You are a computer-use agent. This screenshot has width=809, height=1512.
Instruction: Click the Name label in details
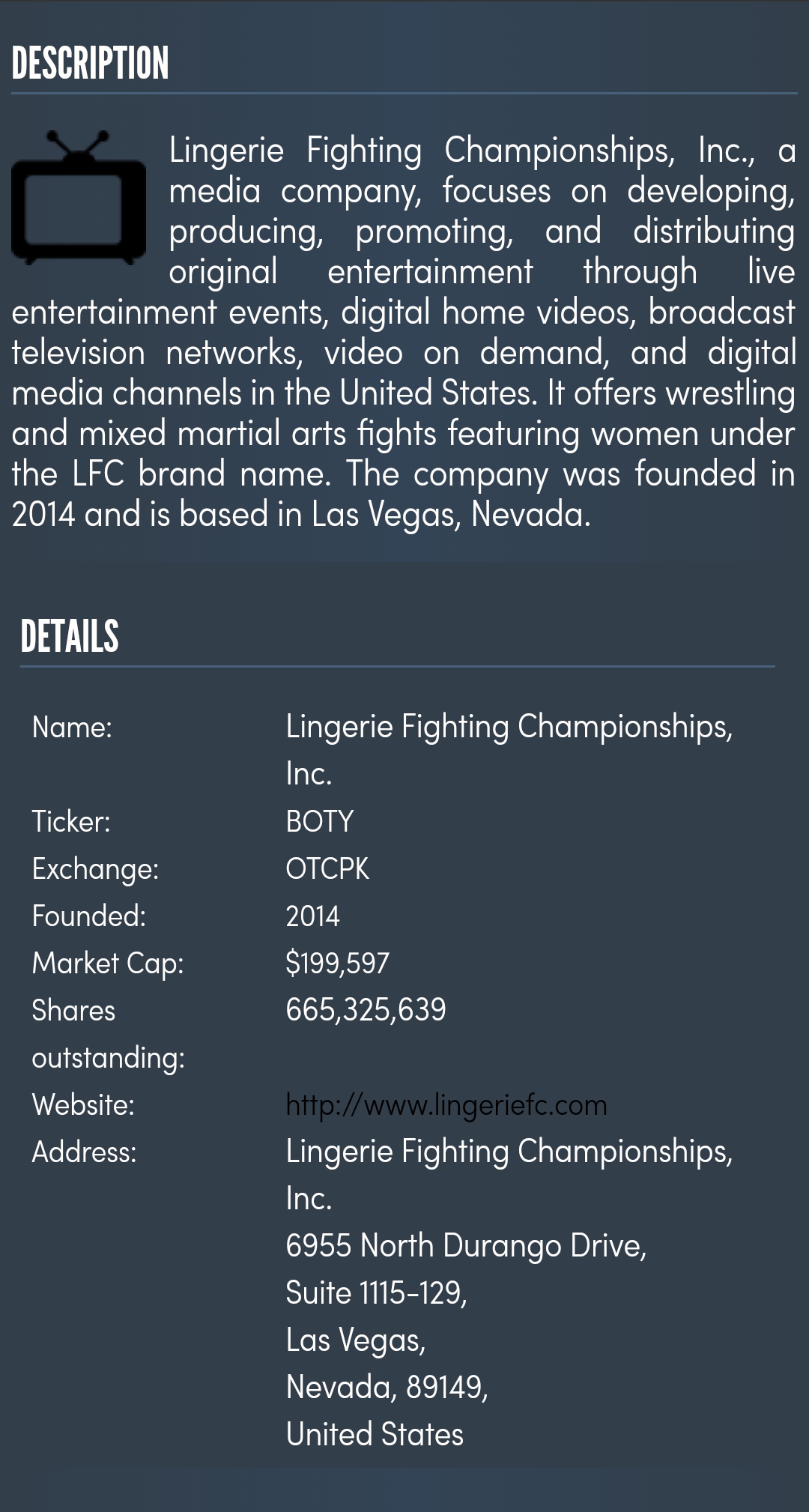[72, 728]
